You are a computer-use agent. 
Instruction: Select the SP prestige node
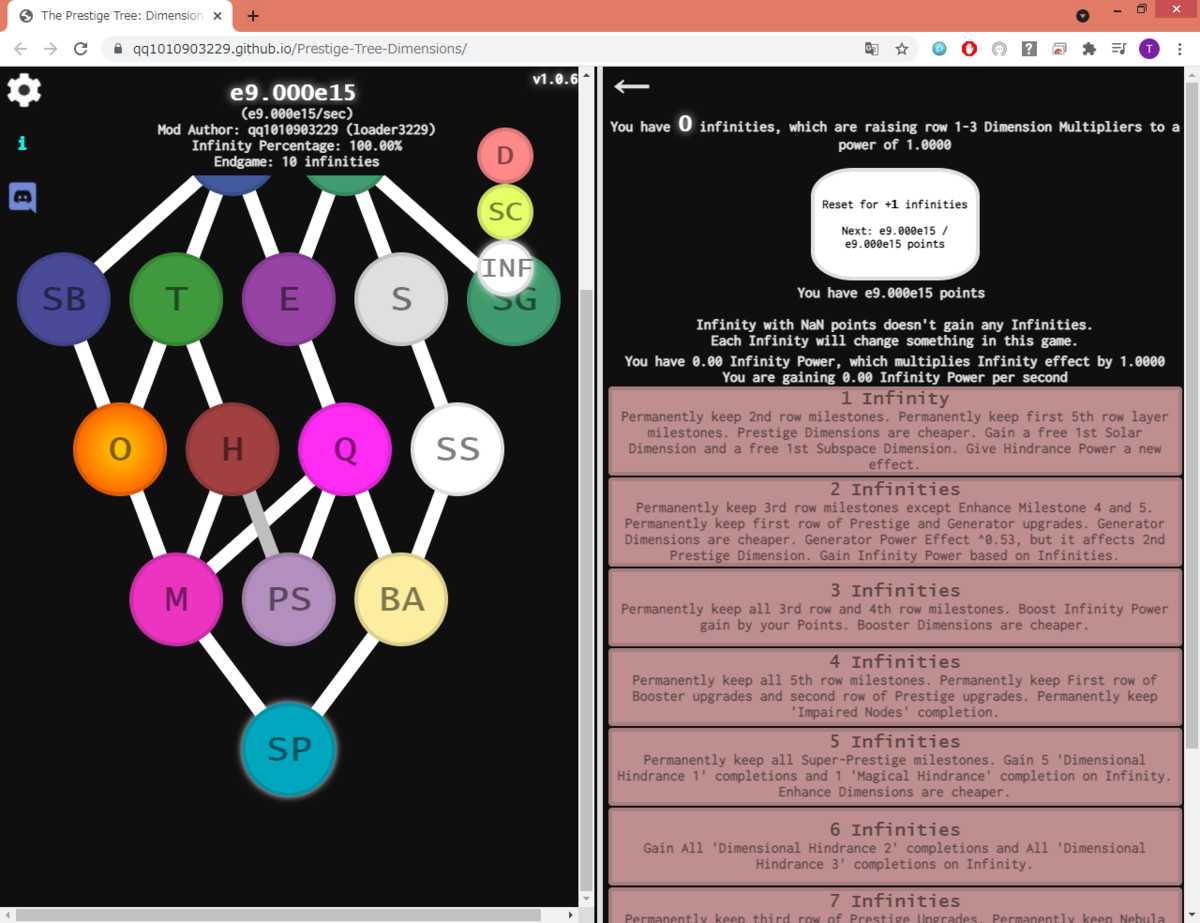click(288, 750)
